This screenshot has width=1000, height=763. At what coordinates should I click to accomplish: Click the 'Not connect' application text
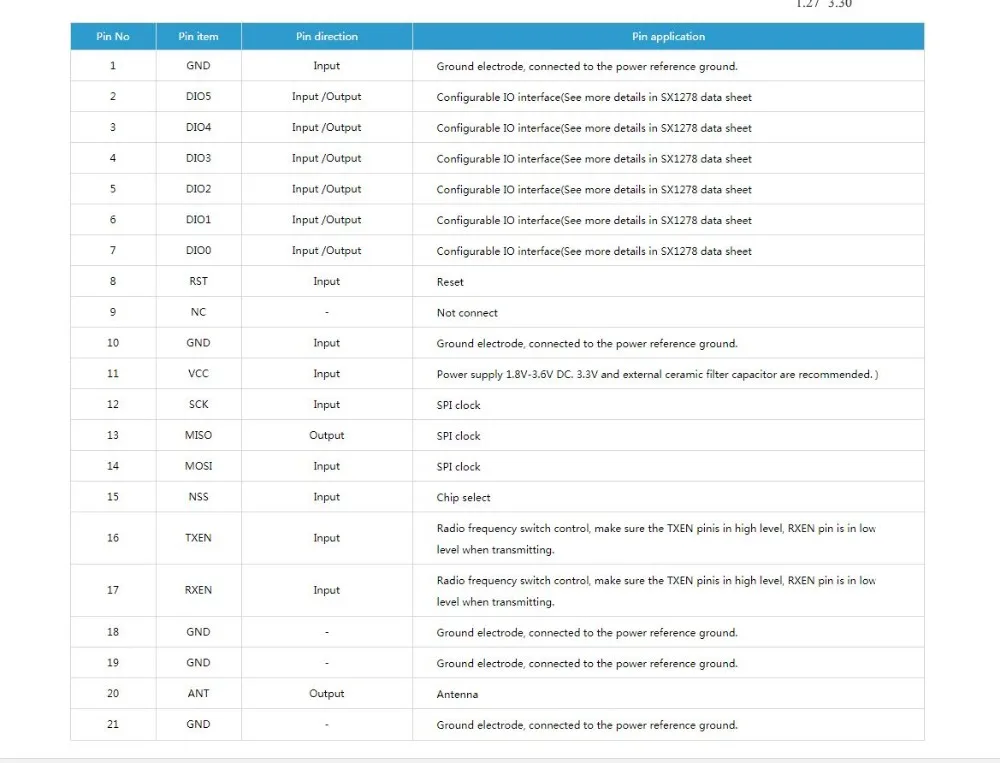(467, 313)
